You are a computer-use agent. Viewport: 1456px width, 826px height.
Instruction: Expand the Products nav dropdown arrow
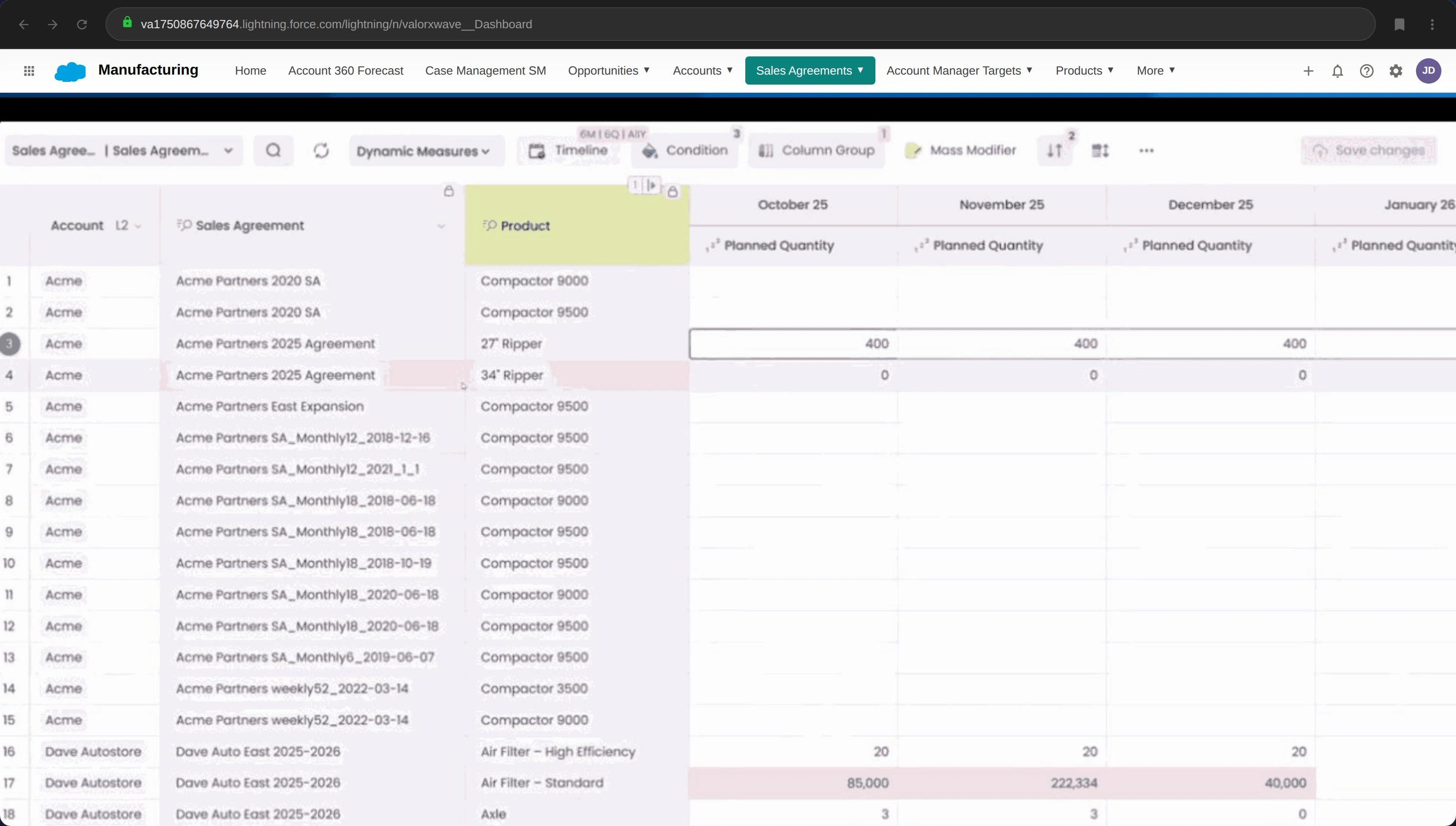point(1111,71)
